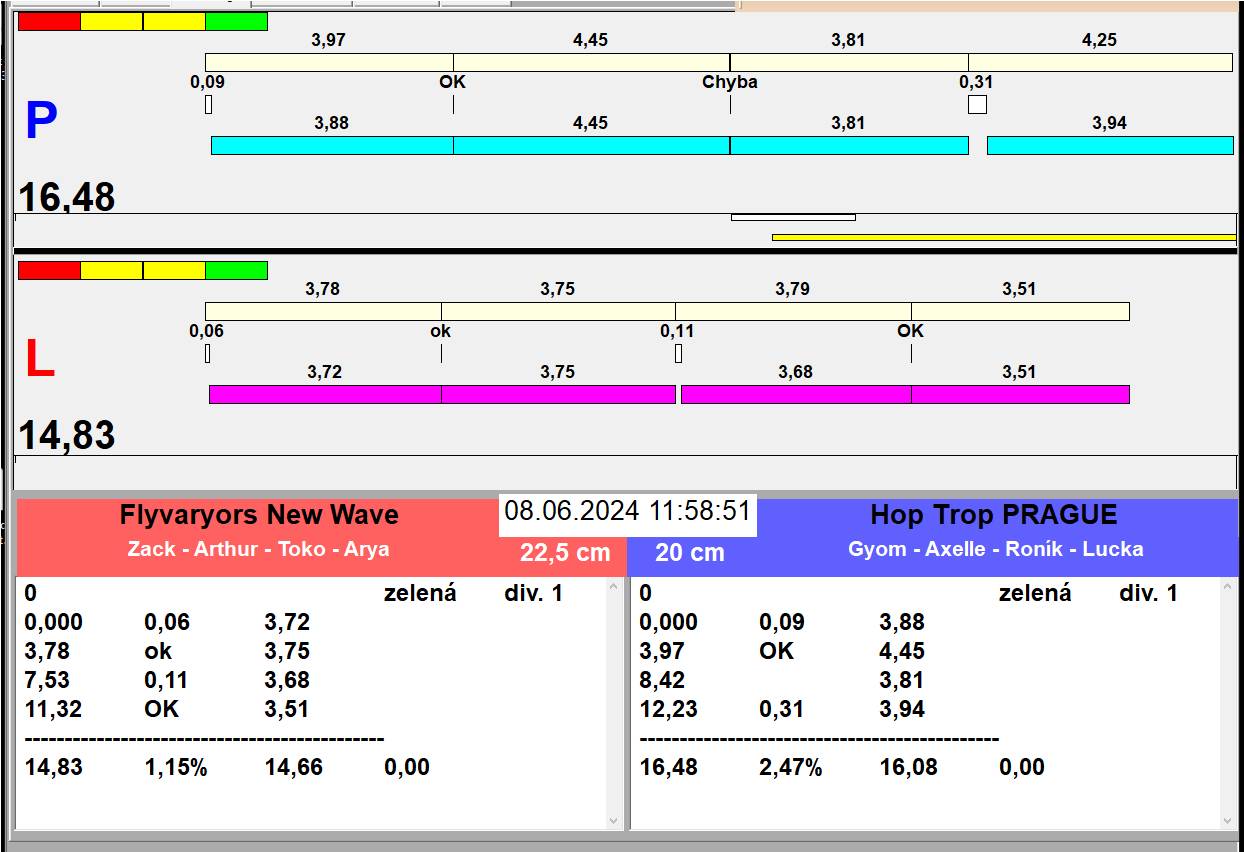Click div. 1 in the Hop Trop results header row

pos(1148,594)
